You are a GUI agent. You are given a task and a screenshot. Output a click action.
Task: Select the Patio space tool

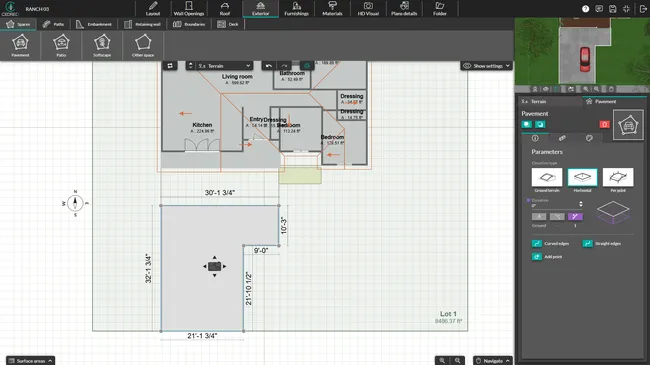[61, 46]
